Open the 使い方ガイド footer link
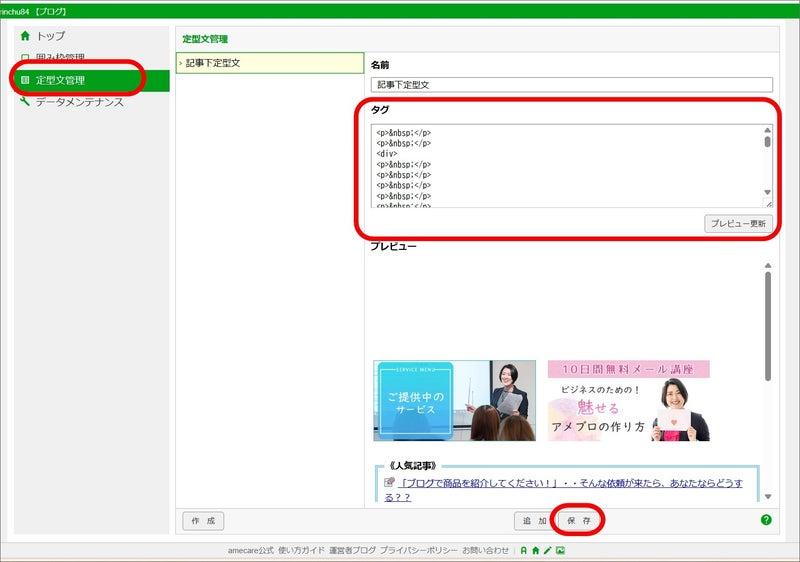The width and height of the screenshot is (800, 562). point(301,550)
